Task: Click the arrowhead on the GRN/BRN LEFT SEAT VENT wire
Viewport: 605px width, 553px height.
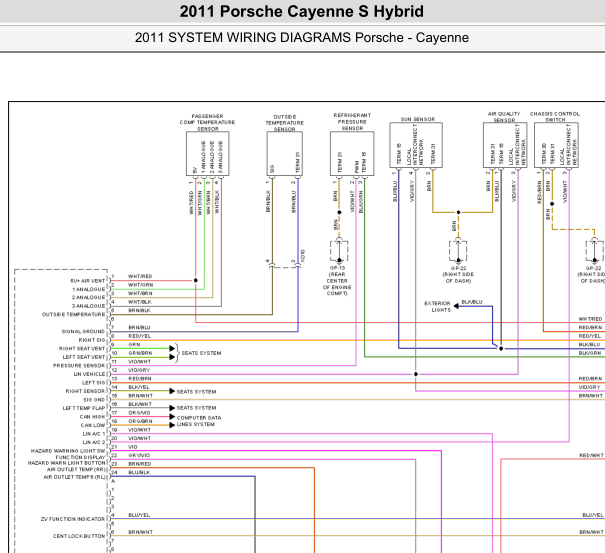Action: [172, 357]
